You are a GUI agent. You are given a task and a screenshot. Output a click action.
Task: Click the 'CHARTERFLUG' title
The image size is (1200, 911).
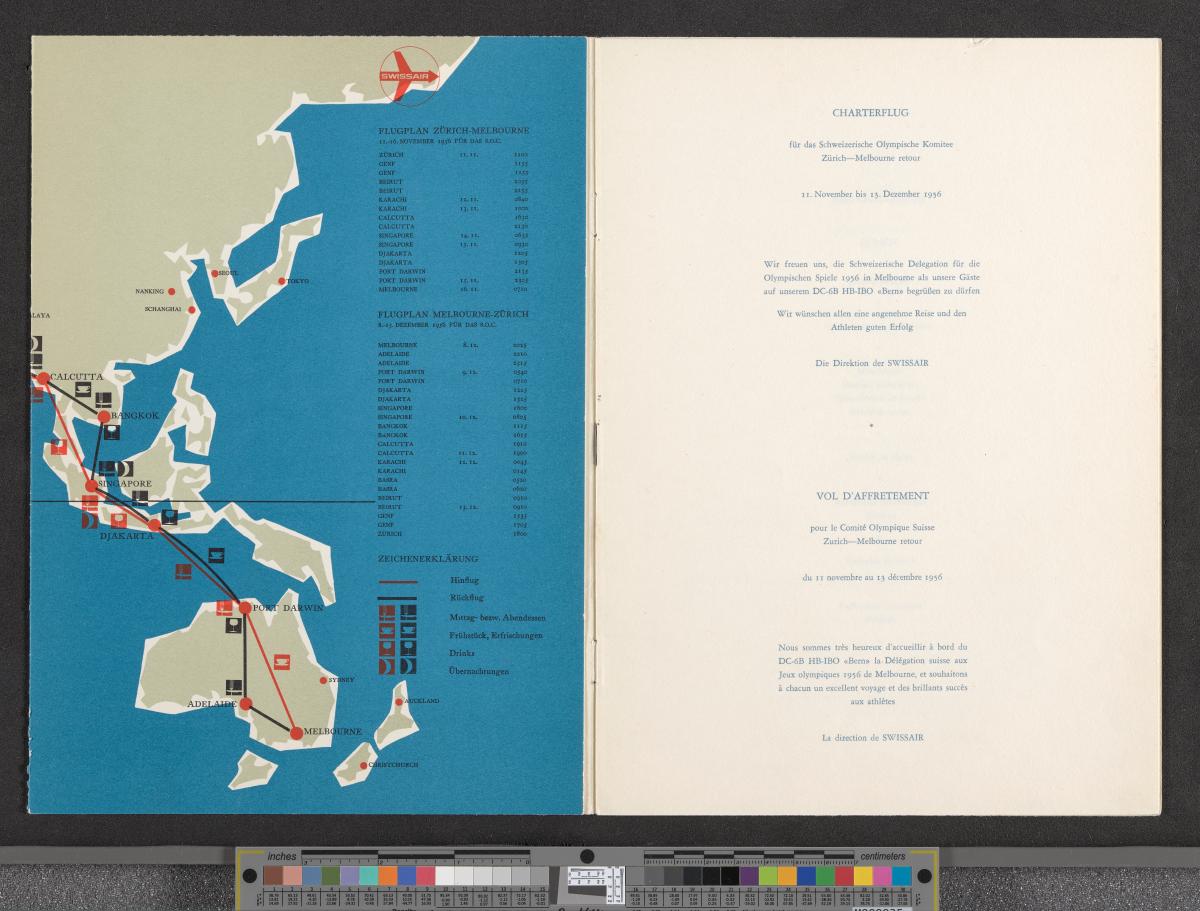(870, 113)
